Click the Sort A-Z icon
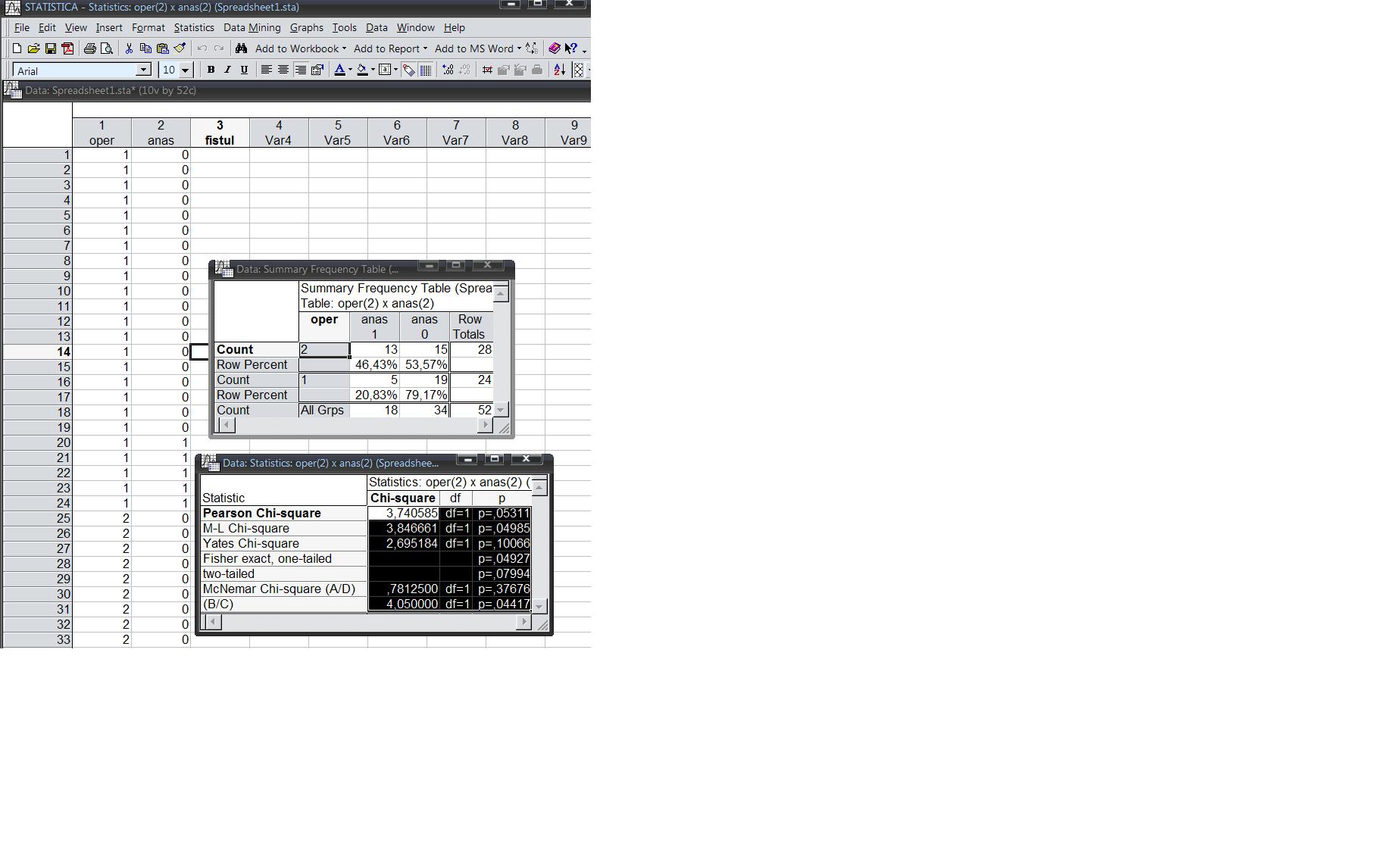1400x859 pixels. click(x=559, y=70)
